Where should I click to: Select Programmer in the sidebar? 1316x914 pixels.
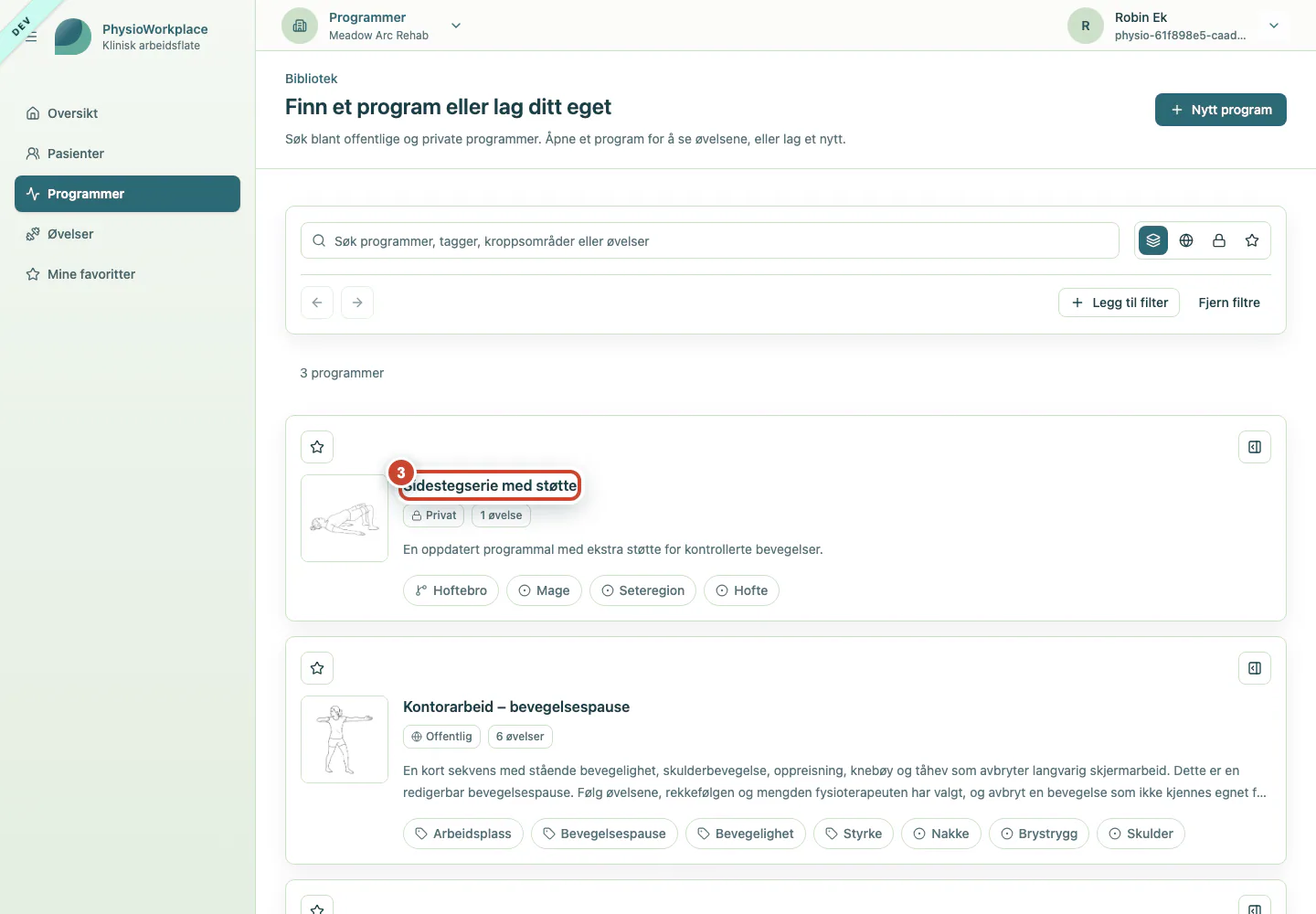pyautogui.click(x=127, y=194)
